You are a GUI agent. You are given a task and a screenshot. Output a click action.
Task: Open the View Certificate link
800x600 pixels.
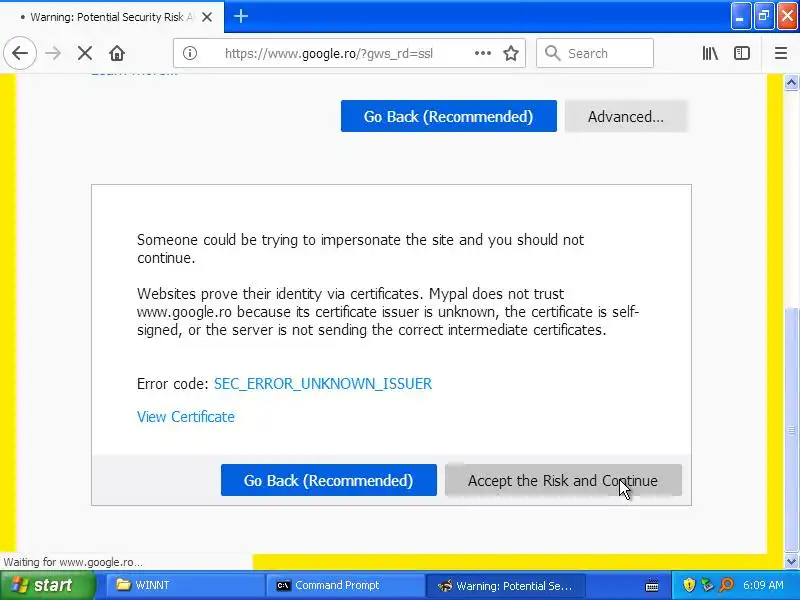coord(186,417)
